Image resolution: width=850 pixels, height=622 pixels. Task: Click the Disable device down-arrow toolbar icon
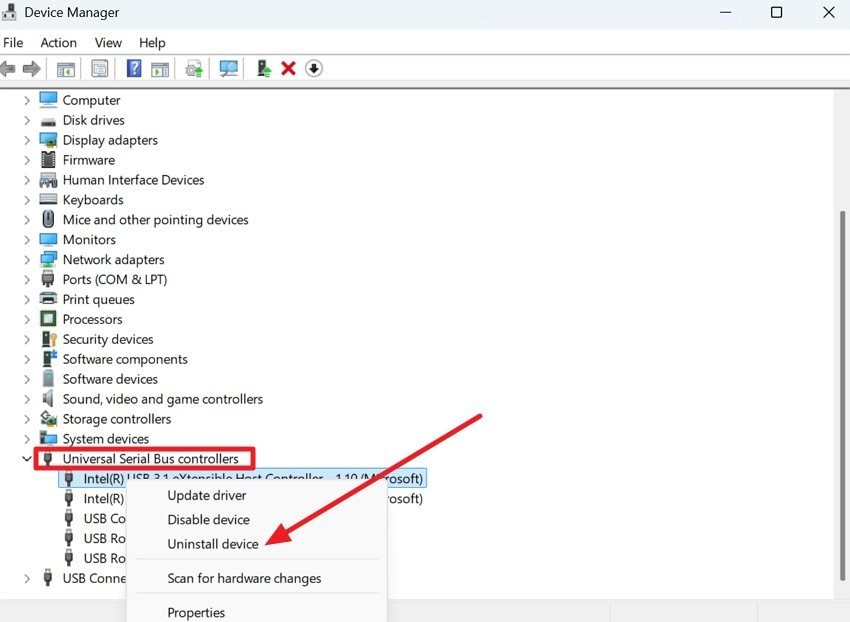(314, 68)
